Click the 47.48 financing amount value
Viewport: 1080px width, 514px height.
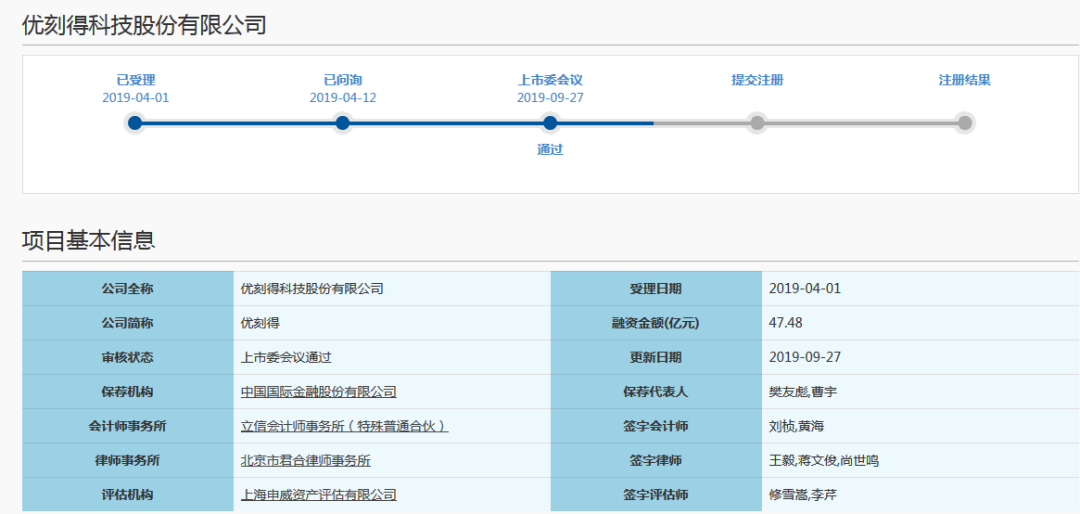click(786, 323)
